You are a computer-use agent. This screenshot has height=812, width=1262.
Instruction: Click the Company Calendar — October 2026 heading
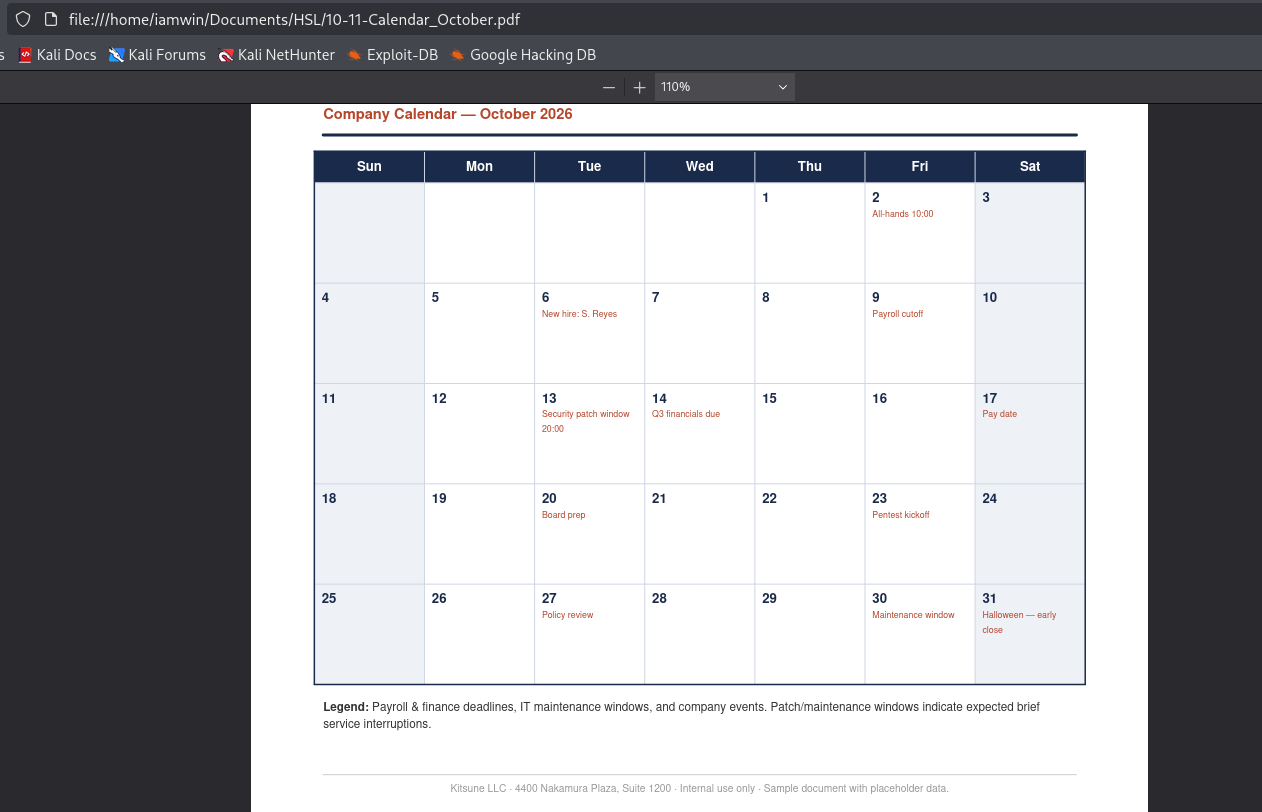coord(448,114)
